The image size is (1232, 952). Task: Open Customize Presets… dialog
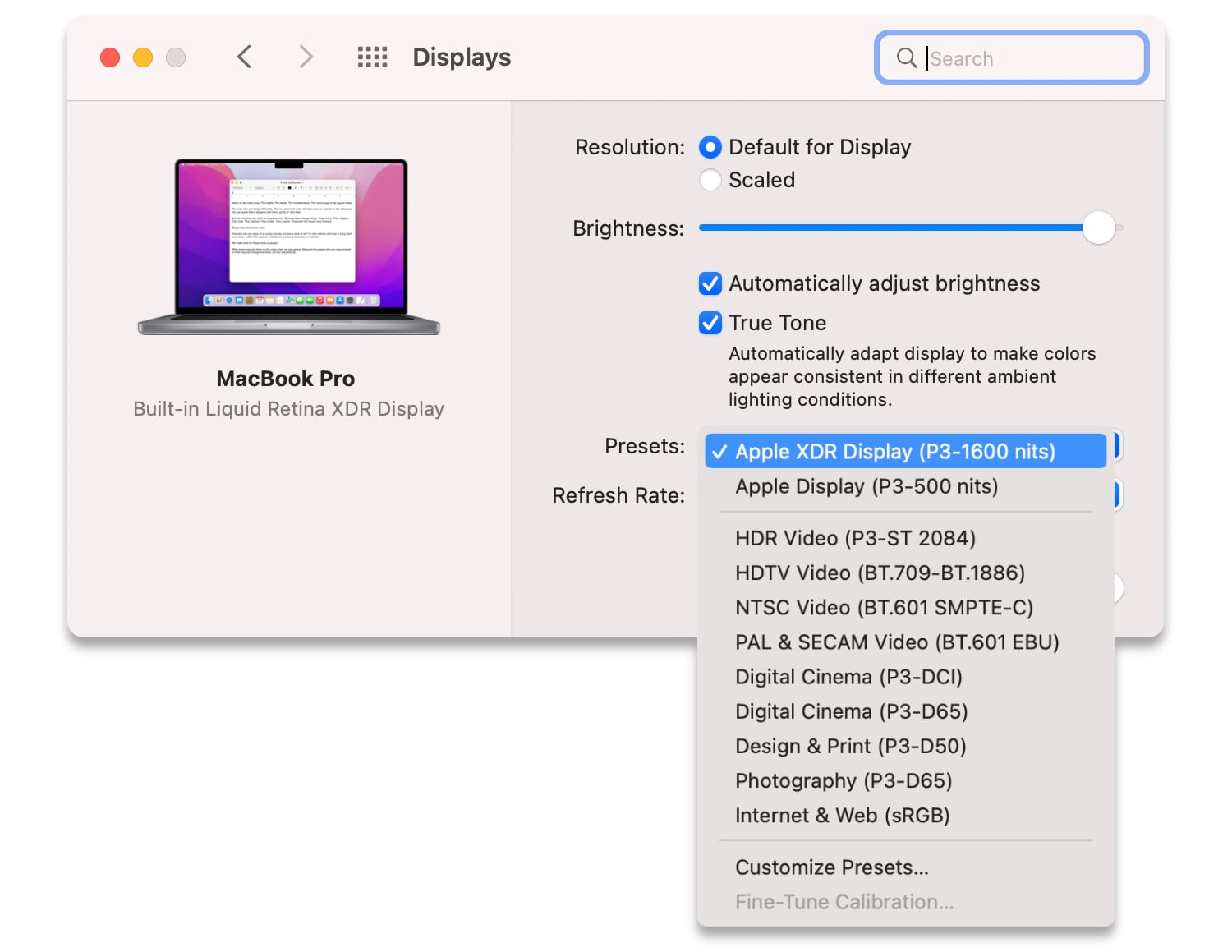[905, 867]
